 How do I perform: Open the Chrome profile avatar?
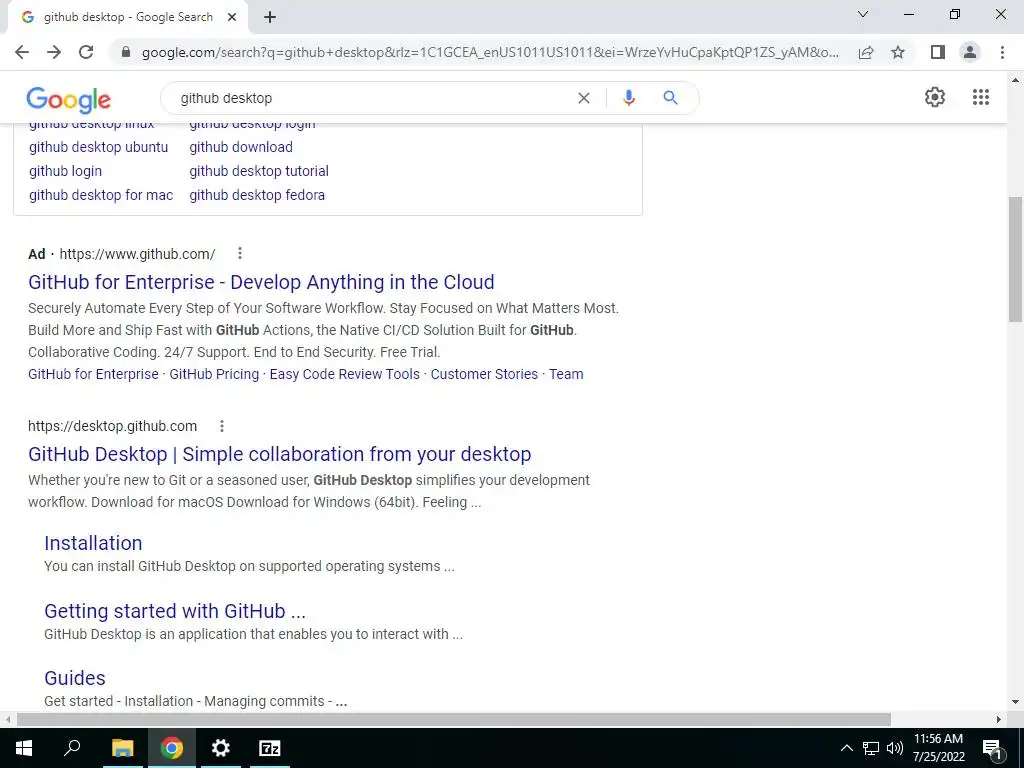[x=970, y=52]
